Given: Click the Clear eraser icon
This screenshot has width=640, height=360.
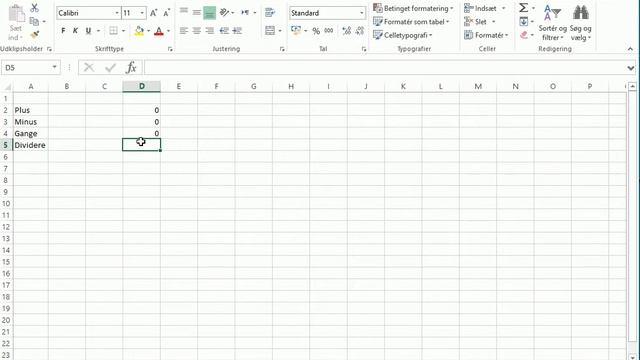Looking at the screenshot, I should 524,35.
